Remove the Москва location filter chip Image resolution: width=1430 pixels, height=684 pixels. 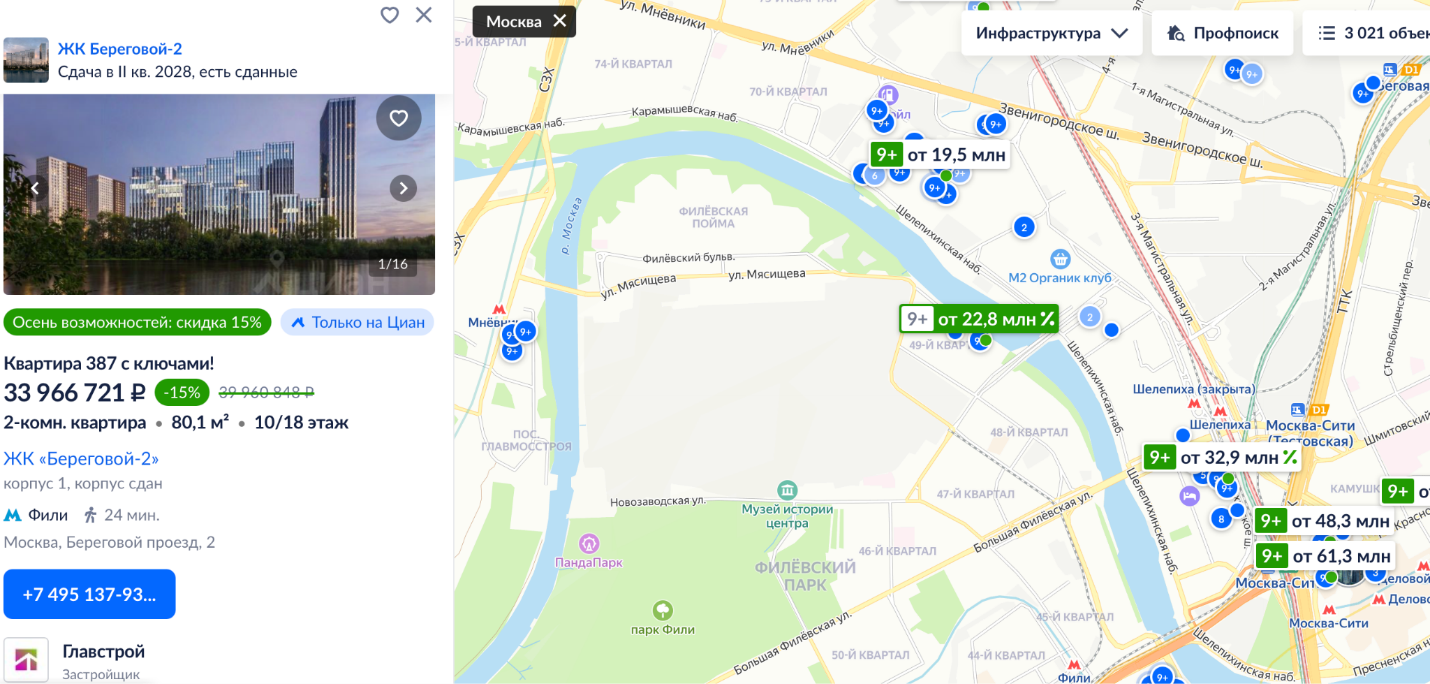click(559, 21)
